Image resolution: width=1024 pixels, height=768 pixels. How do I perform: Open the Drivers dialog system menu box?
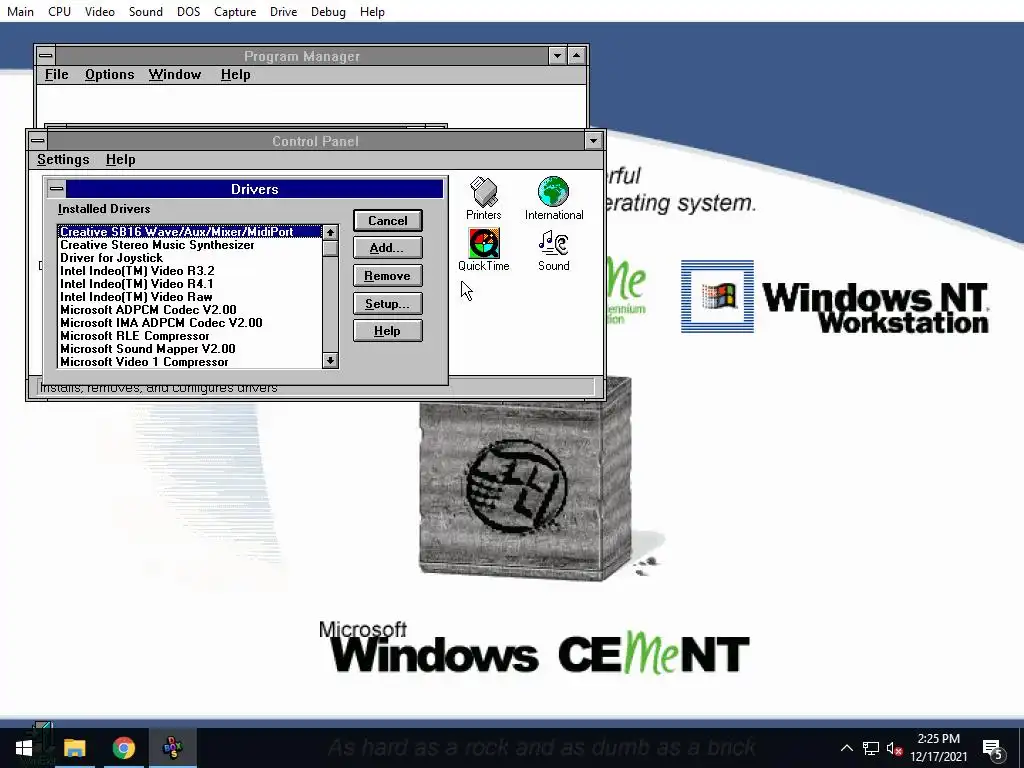[x=57, y=189]
